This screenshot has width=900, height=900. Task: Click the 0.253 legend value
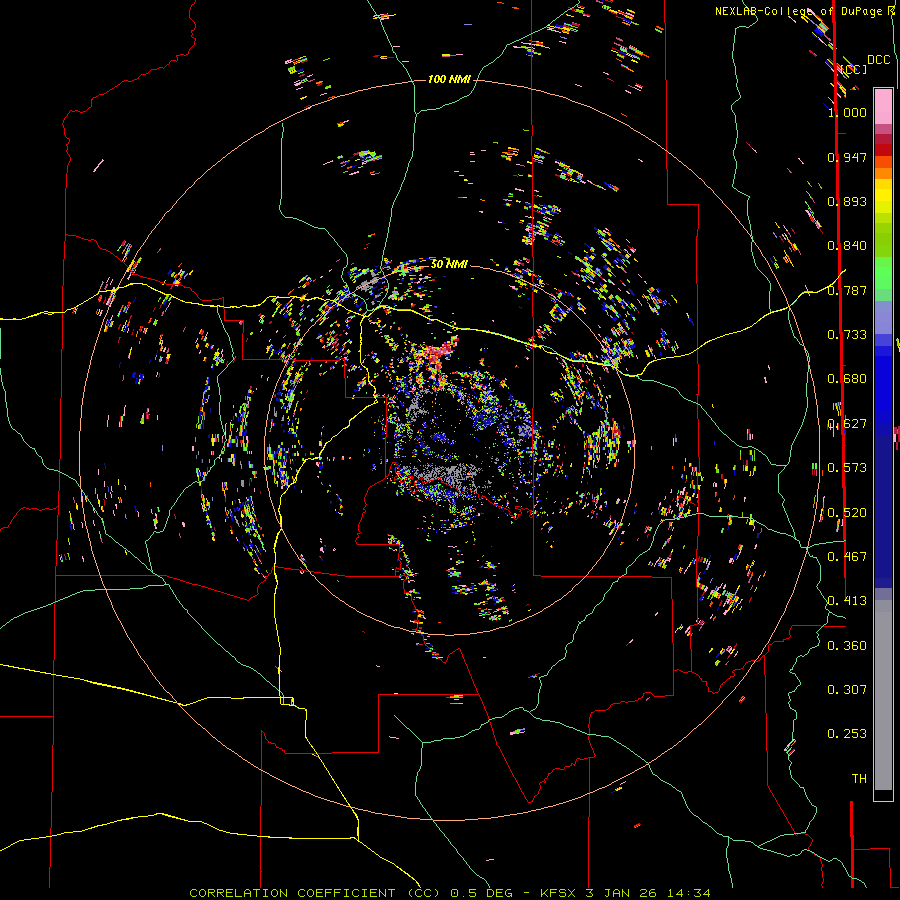[x=847, y=734]
